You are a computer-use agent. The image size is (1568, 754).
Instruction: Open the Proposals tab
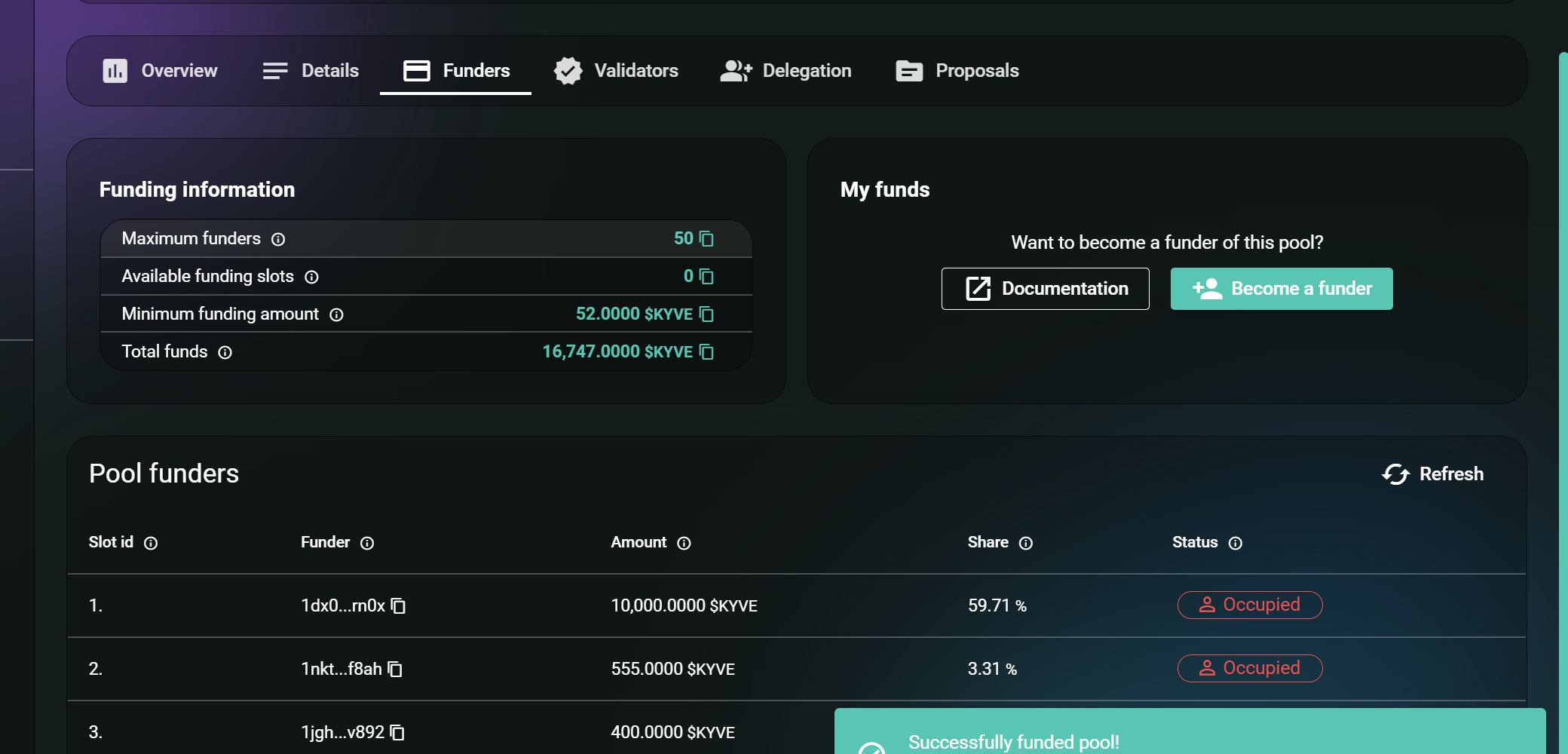957,71
